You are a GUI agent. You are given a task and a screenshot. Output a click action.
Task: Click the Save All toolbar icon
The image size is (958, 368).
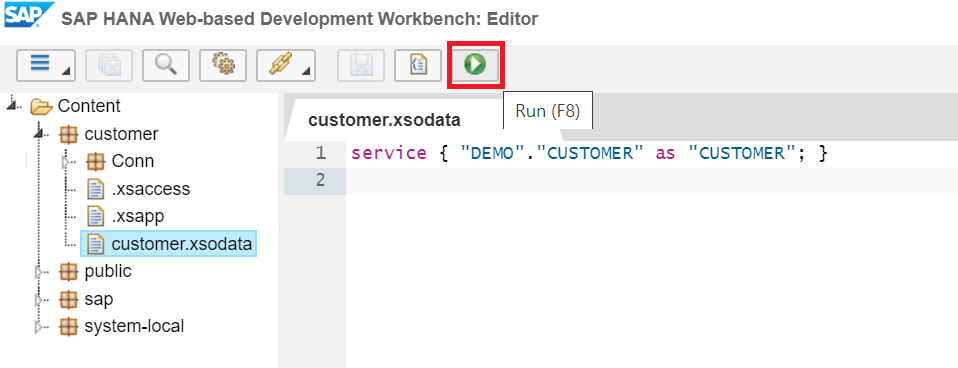[109, 65]
